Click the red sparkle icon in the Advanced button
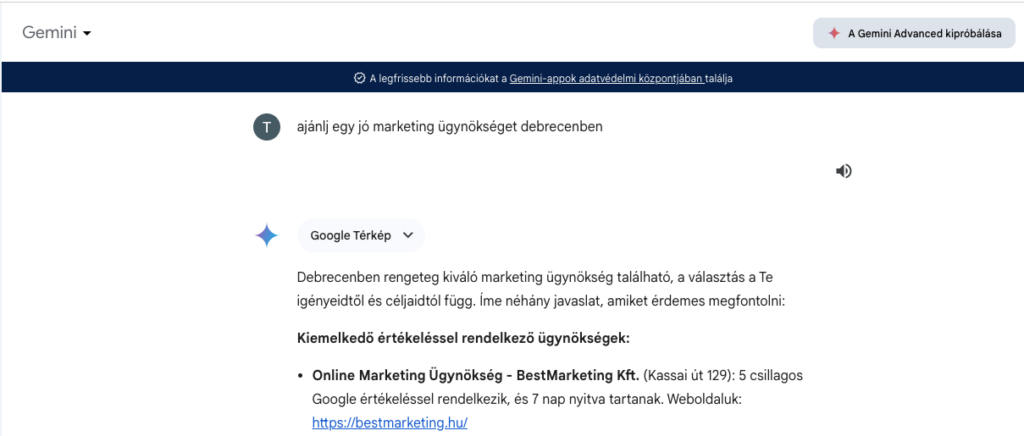Viewport: 1024px width, 436px height. coord(833,33)
